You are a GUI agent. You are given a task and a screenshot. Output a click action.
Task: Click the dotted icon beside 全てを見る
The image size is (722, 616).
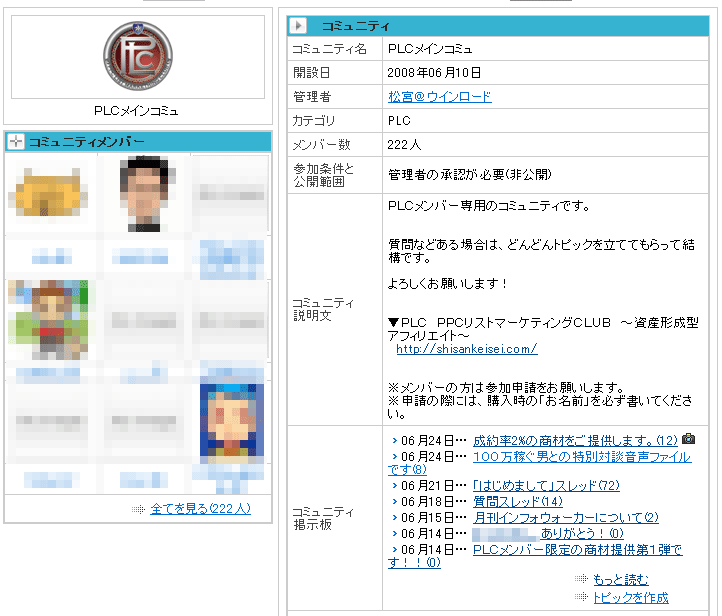(x=138, y=509)
